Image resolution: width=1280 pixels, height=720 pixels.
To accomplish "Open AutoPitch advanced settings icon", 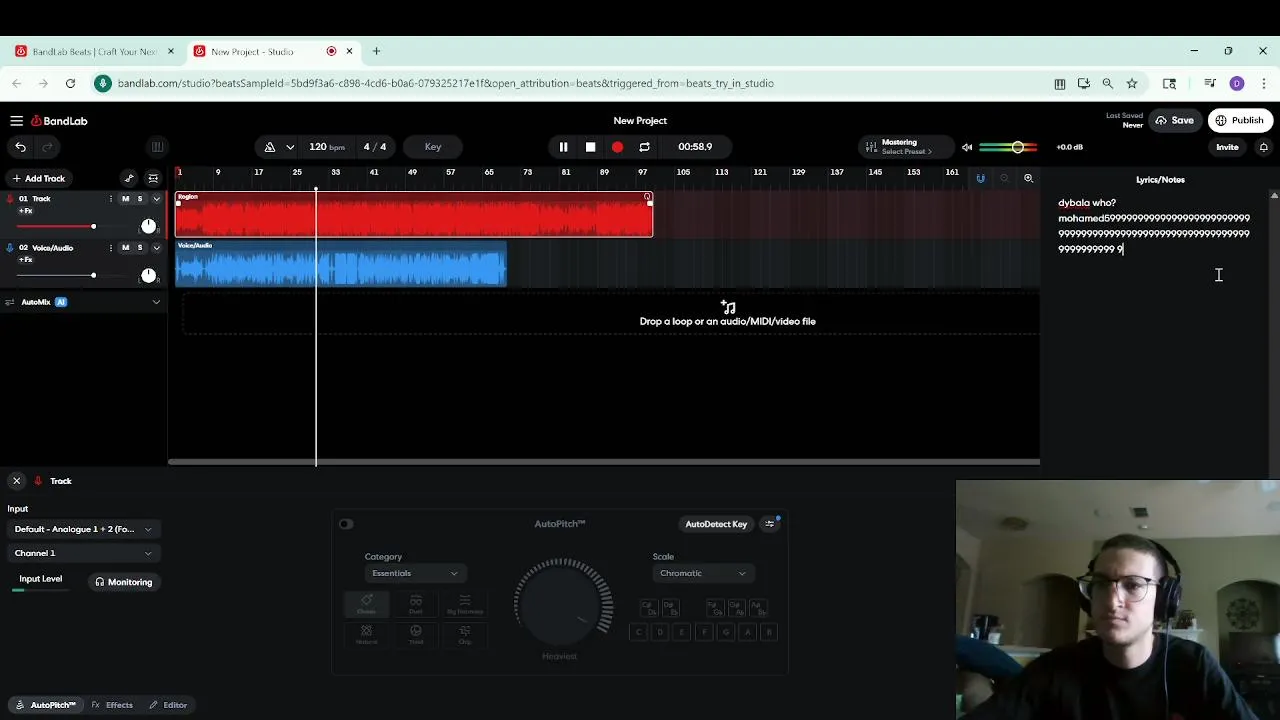I will [x=770, y=524].
